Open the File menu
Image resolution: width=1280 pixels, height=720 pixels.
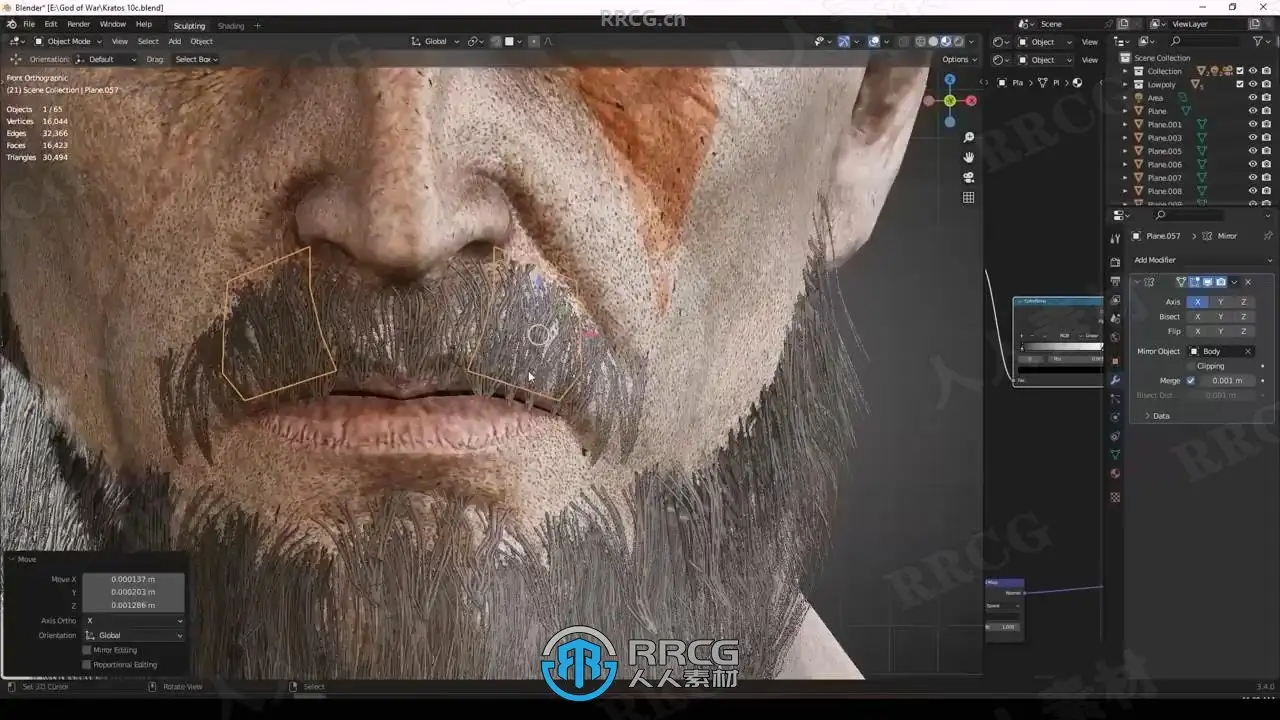coord(29,24)
